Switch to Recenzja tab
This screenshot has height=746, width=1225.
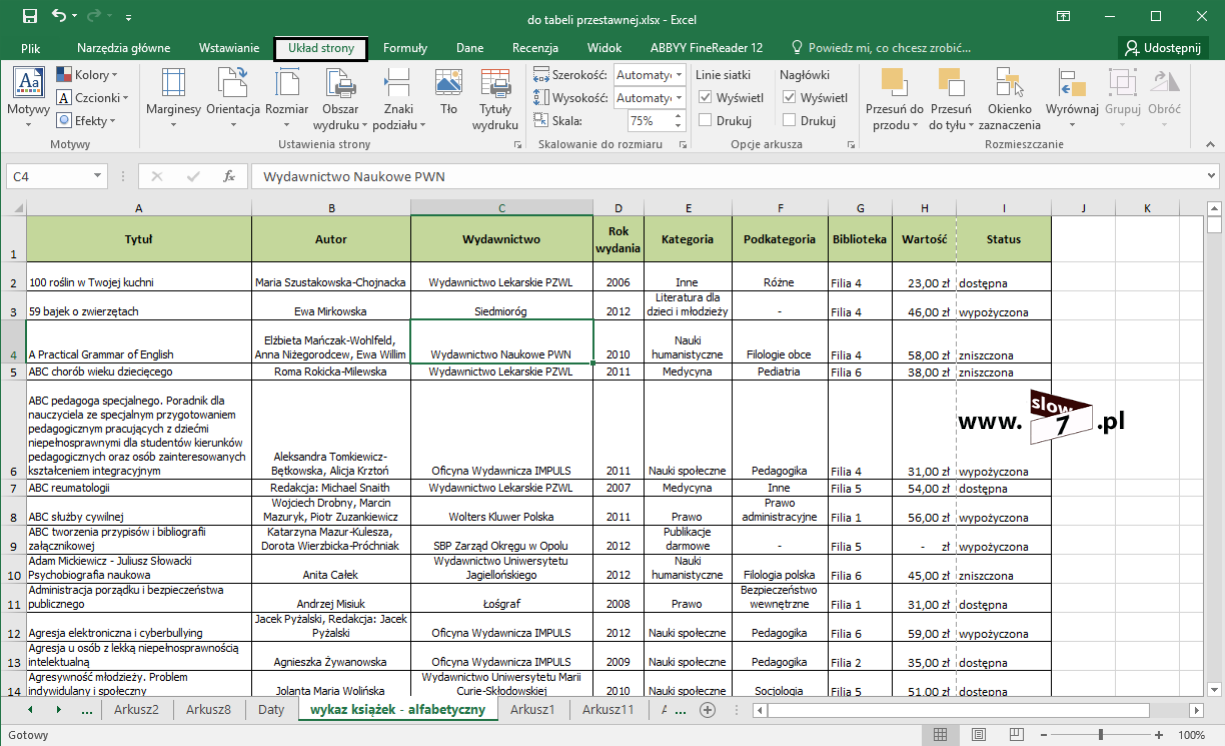click(535, 48)
